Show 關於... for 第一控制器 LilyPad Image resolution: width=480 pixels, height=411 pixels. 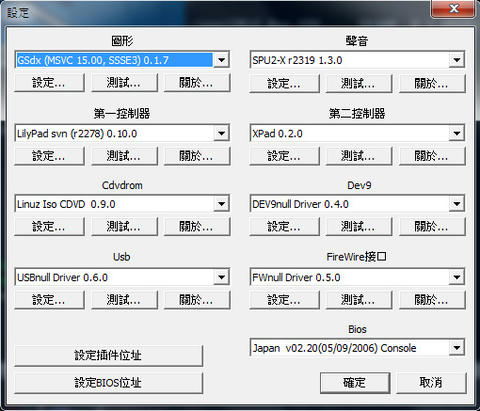click(197, 156)
